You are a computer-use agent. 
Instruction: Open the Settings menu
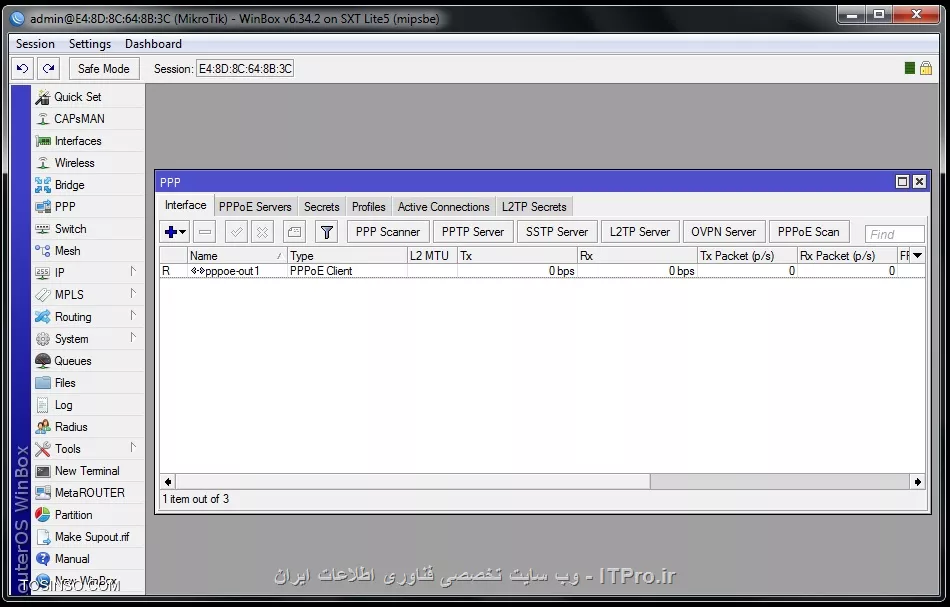tap(90, 44)
